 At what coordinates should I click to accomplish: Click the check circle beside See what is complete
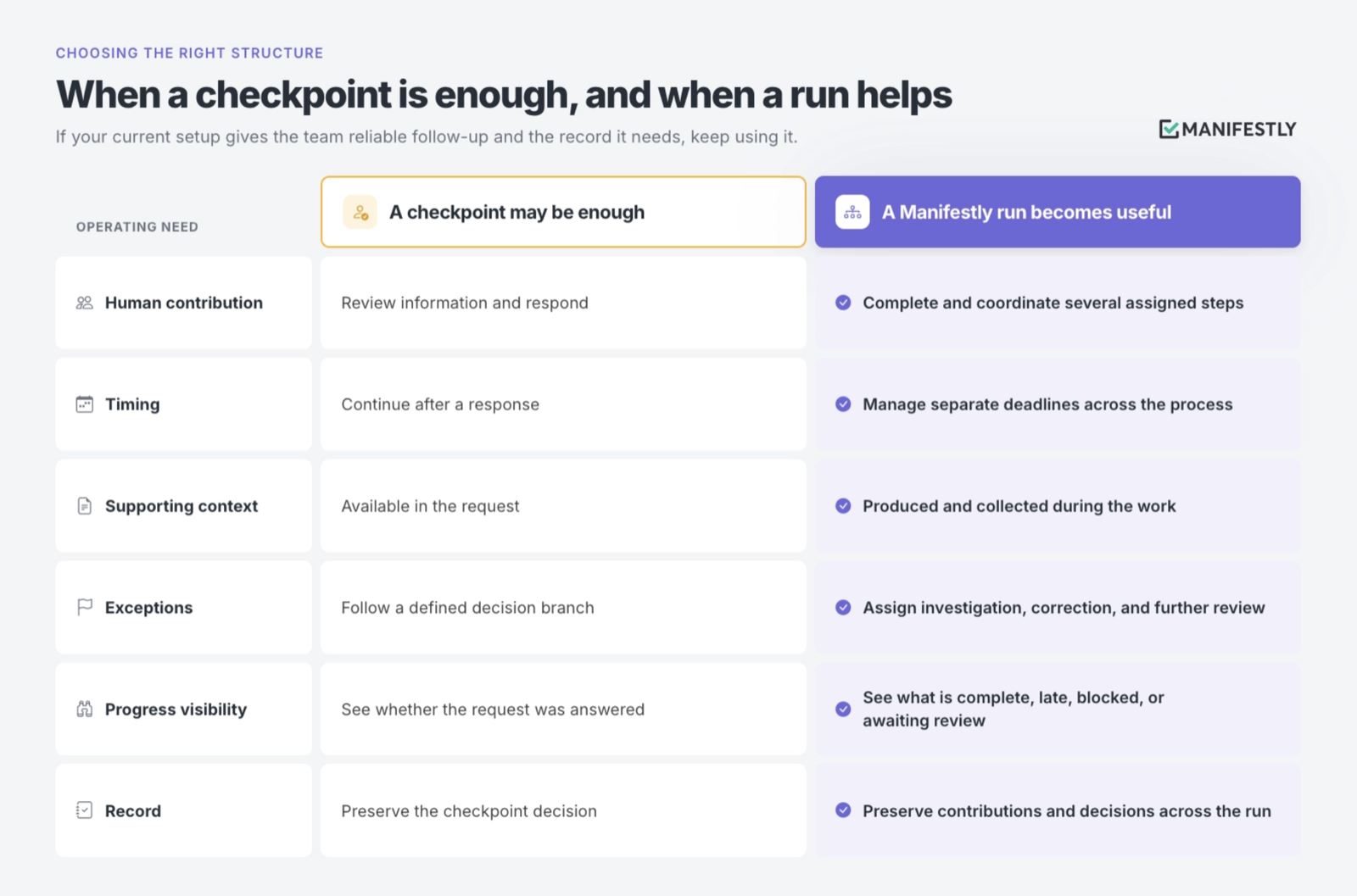pos(843,710)
